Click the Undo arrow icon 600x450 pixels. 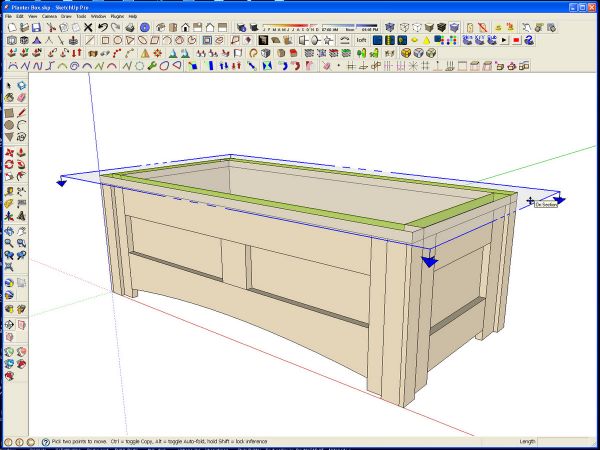pos(102,27)
